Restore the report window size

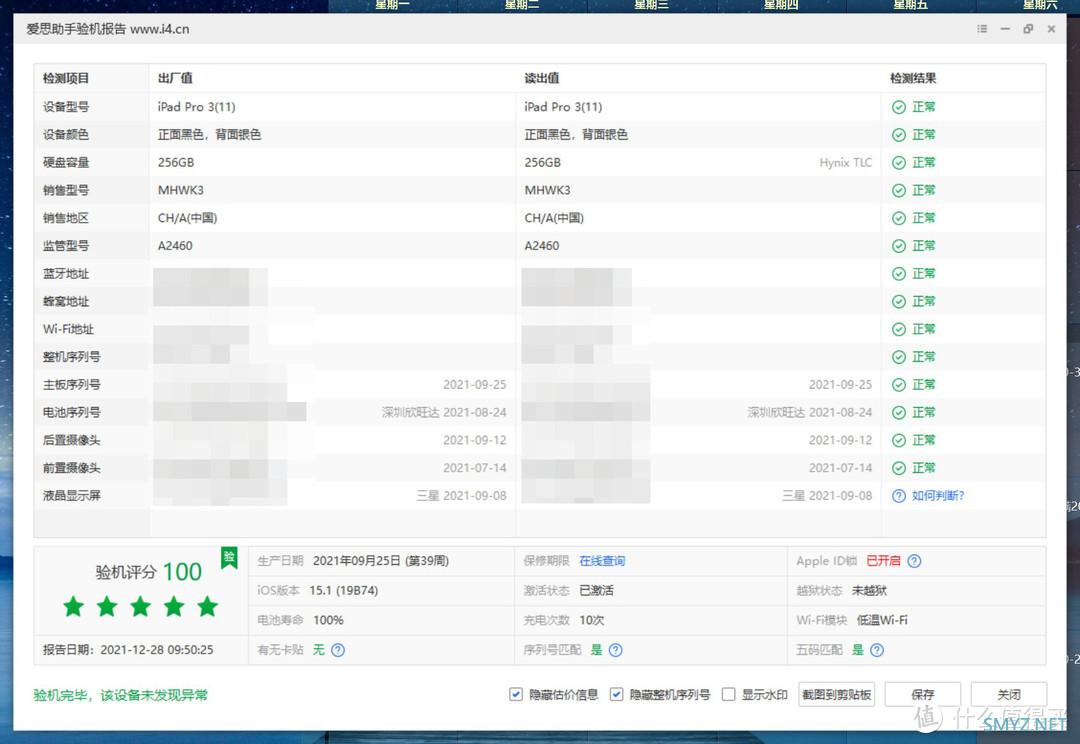click(1028, 29)
